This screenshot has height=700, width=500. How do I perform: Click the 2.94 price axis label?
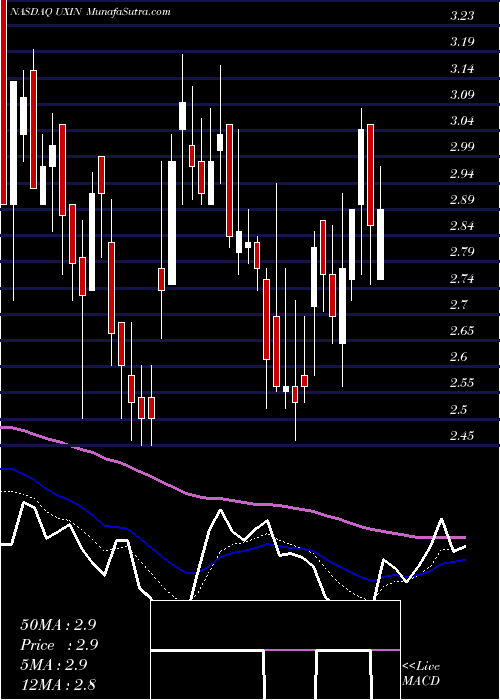point(462,174)
